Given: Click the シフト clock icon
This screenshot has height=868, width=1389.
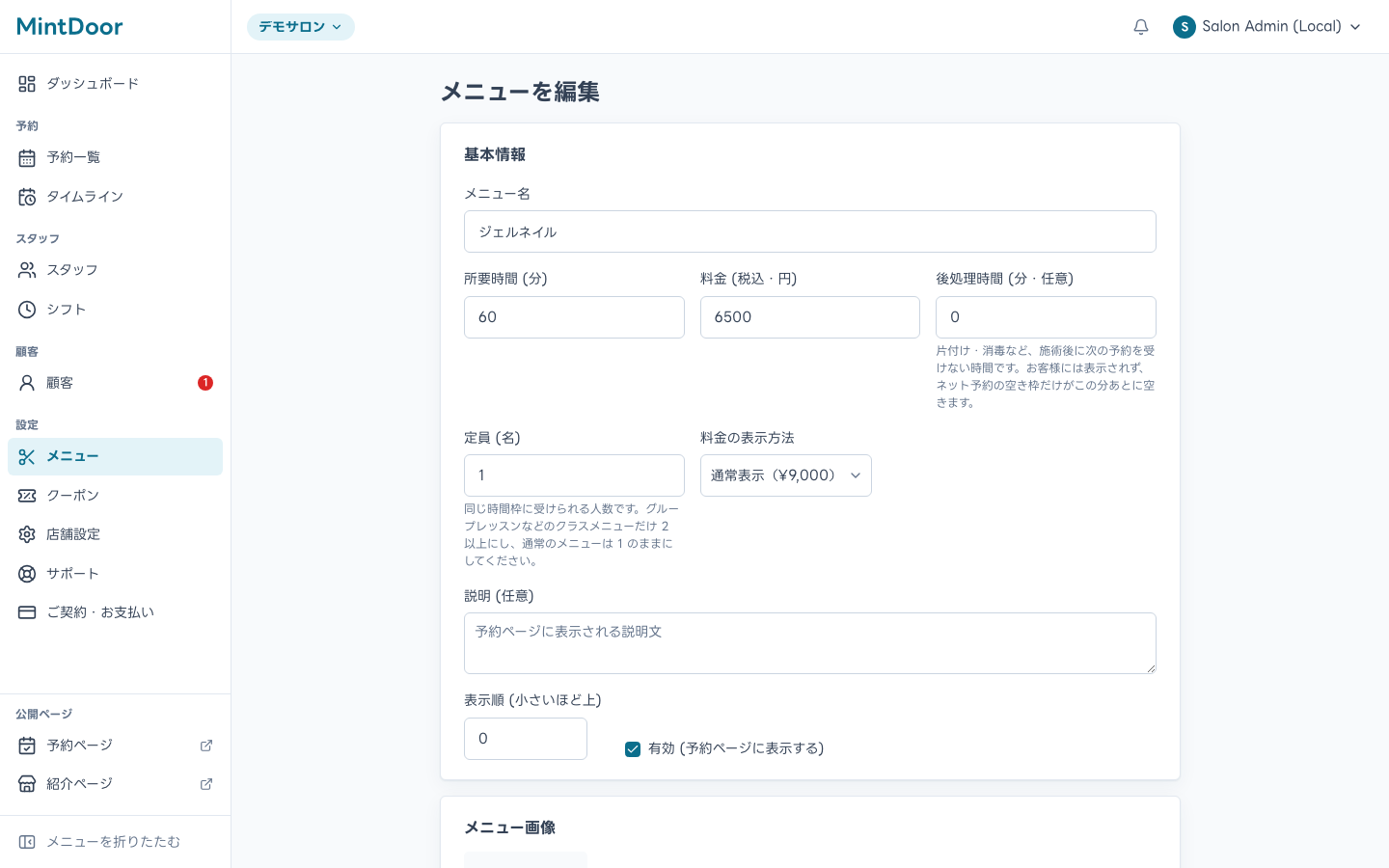Looking at the screenshot, I should [x=27, y=310].
